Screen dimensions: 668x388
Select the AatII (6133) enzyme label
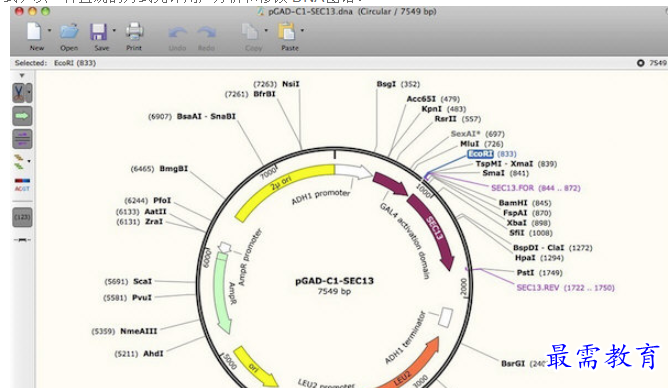click(x=141, y=212)
